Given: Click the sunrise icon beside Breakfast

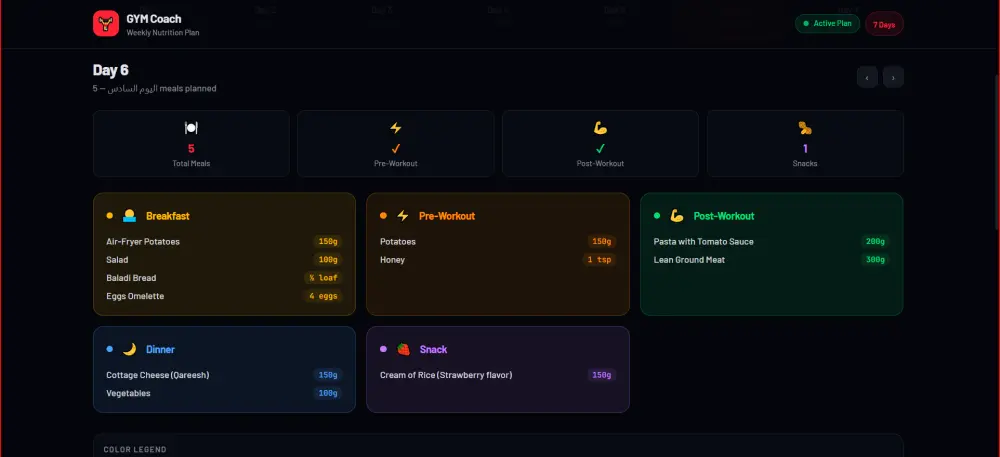Looking at the screenshot, I should point(129,215).
